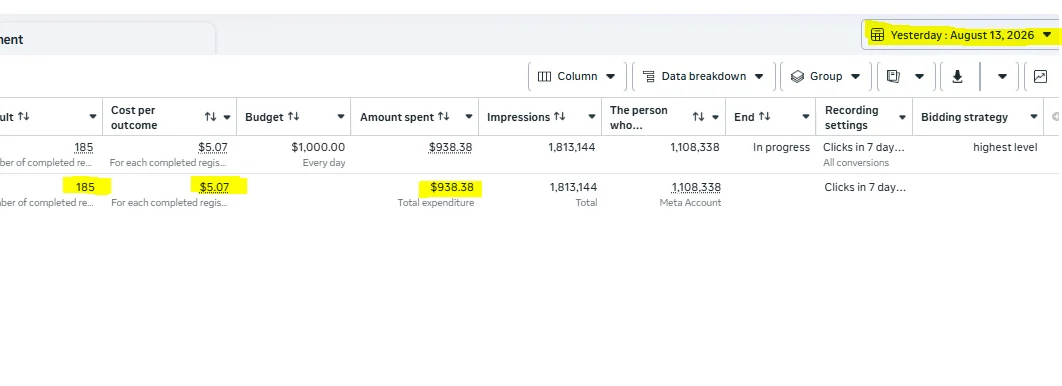Sort by 'The person who...' column arrows
The height and width of the screenshot is (386, 1062).
coord(698,117)
